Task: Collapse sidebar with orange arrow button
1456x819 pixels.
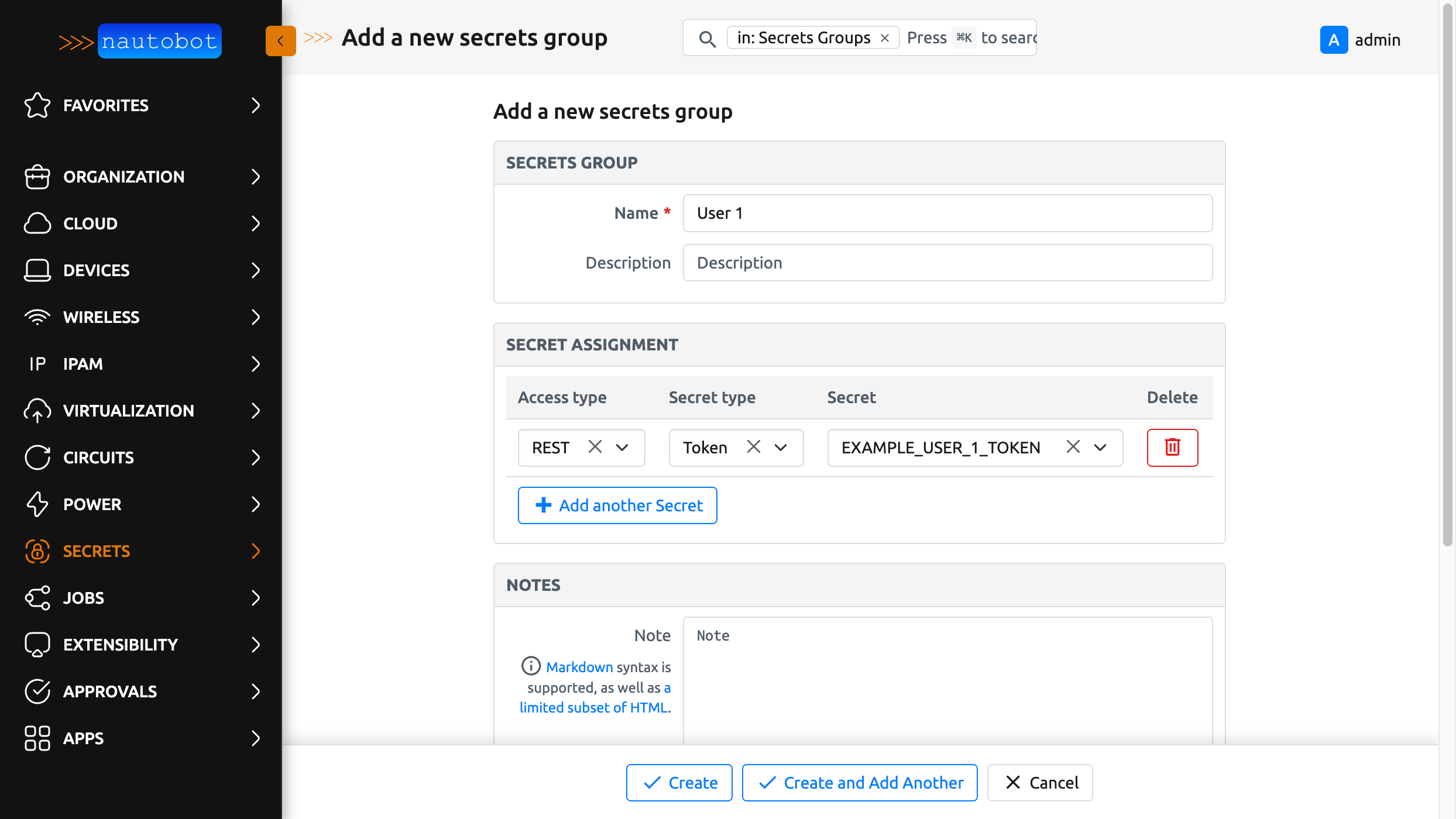Action: click(280, 41)
